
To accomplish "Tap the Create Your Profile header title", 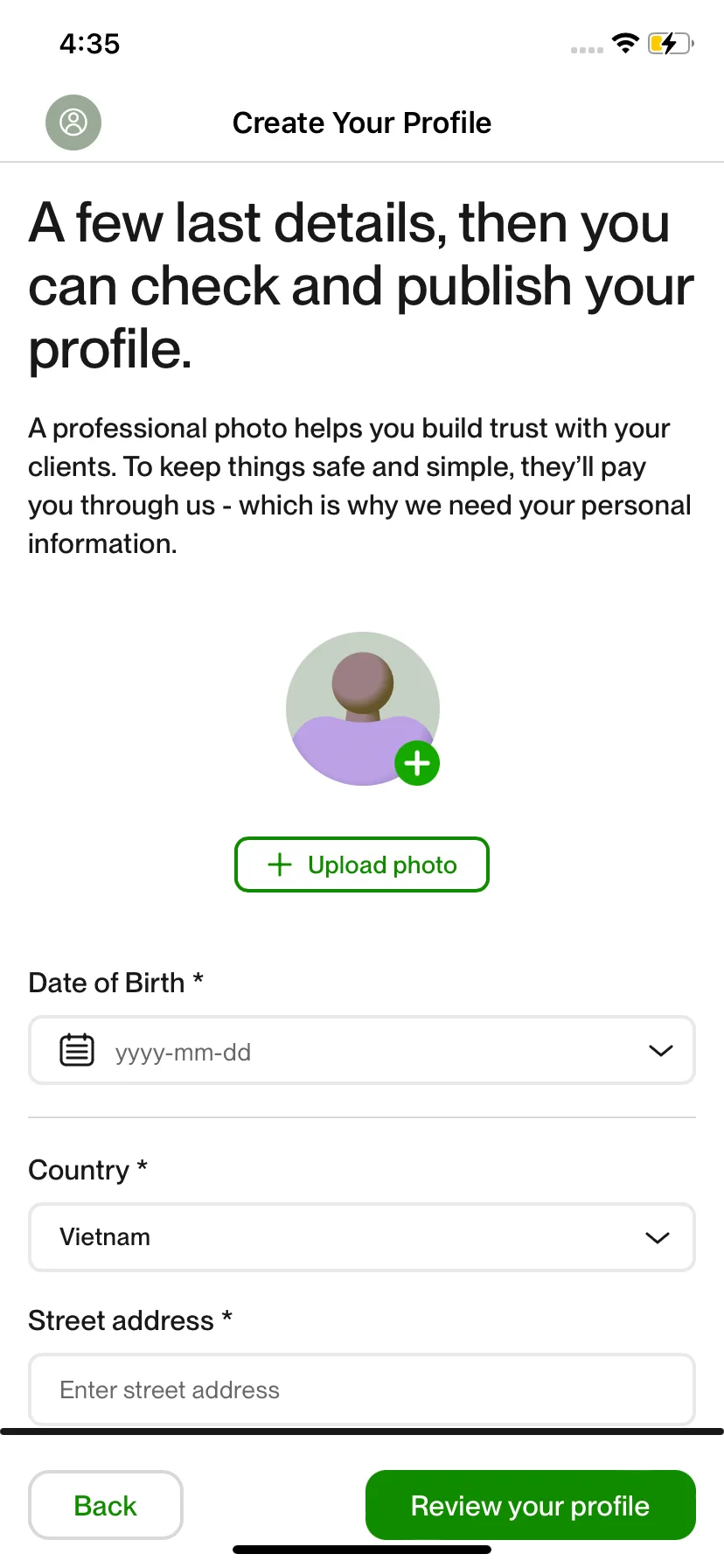I will [x=362, y=122].
